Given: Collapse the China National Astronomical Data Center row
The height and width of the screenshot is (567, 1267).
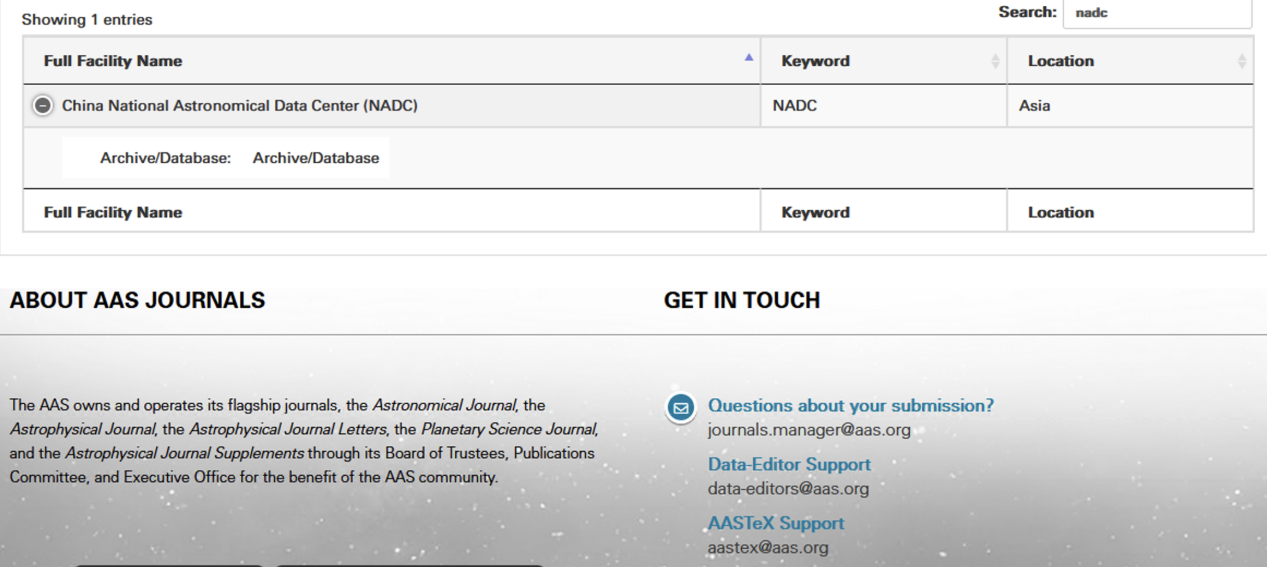Looking at the screenshot, I should (x=42, y=106).
